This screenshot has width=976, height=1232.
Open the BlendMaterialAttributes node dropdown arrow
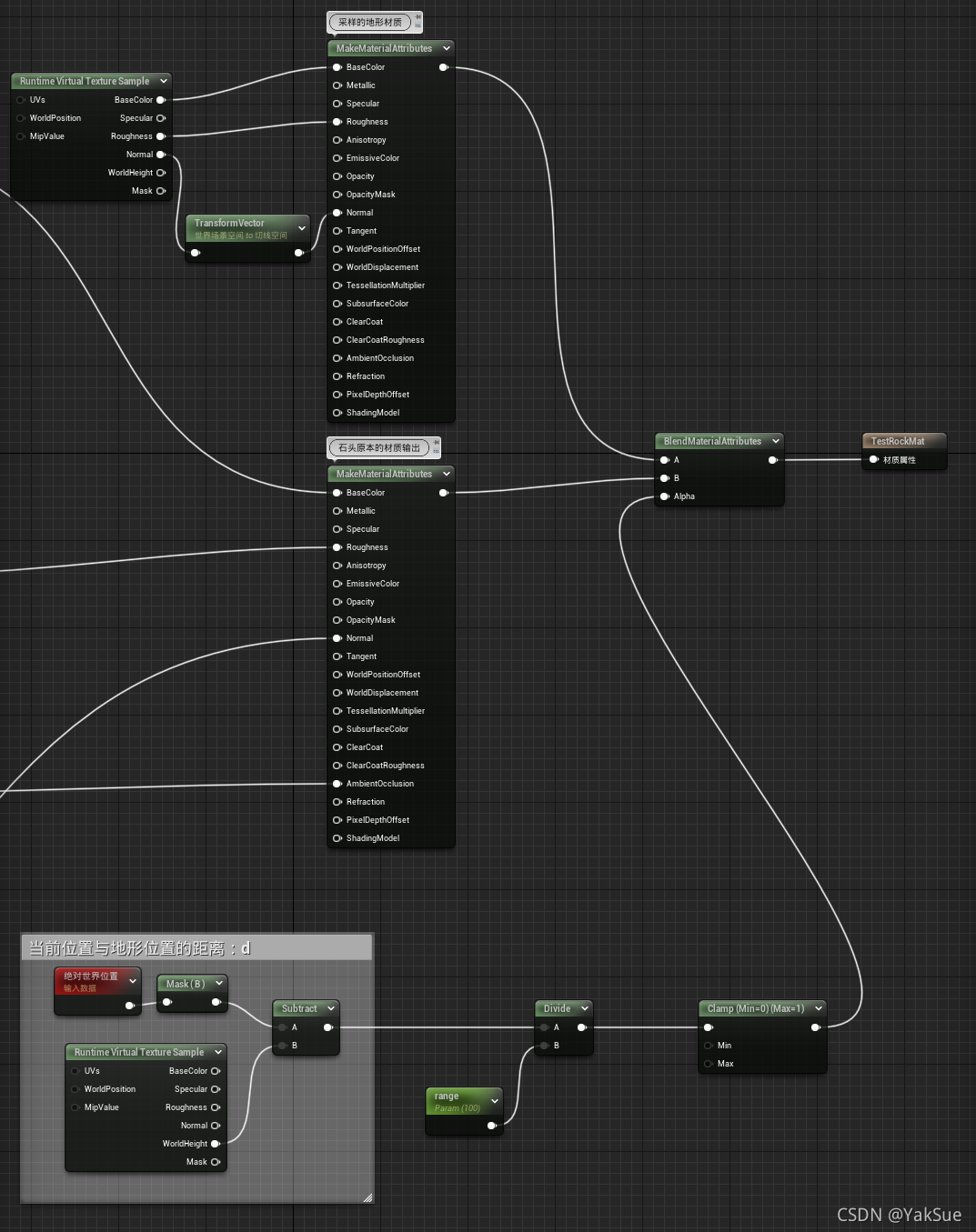point(775,441)
